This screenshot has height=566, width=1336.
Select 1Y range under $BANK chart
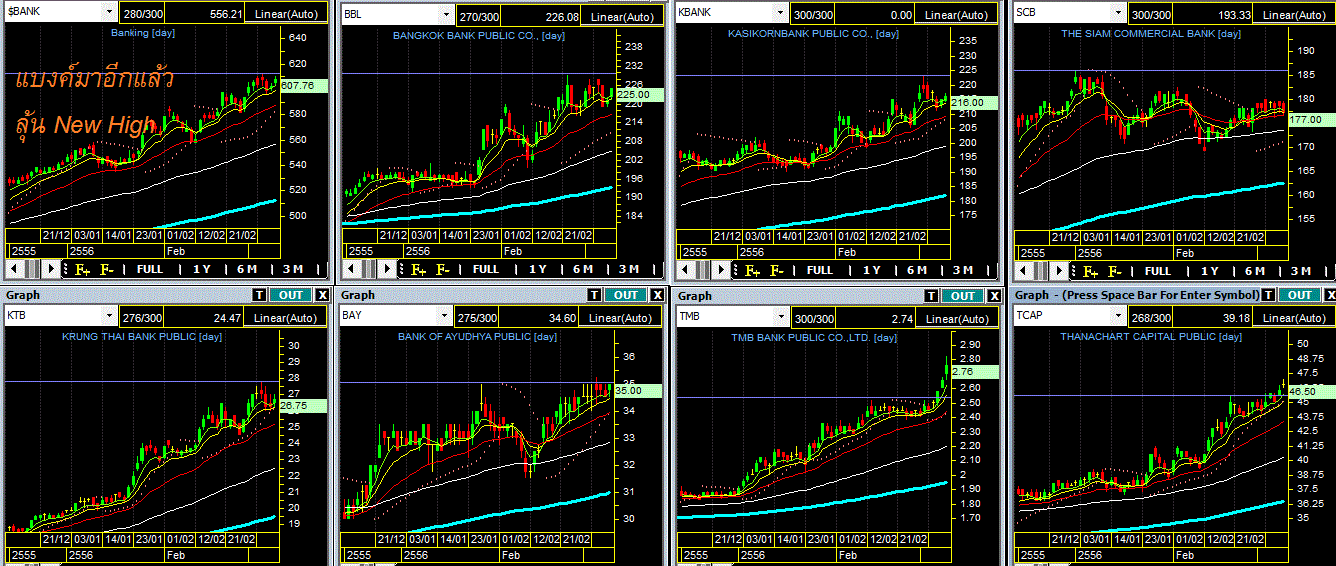203,269
